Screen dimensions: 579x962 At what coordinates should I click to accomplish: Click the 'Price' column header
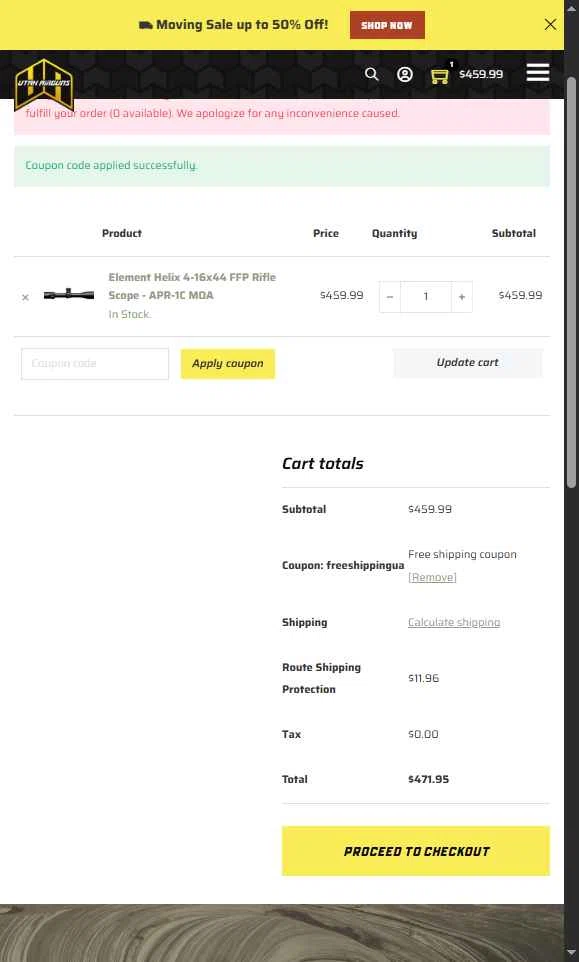tap(326, 233)
